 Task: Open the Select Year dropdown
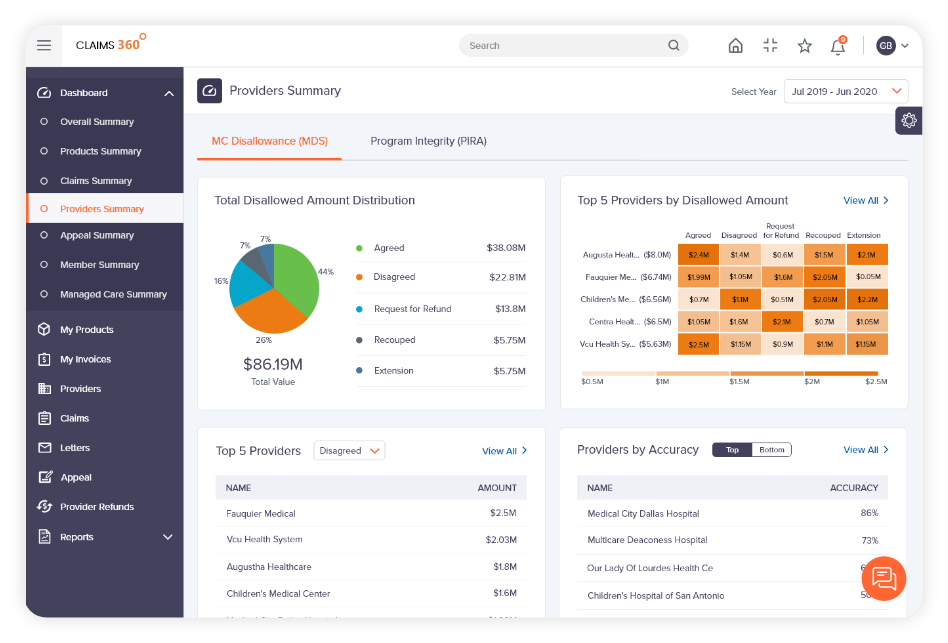(846, 91)
